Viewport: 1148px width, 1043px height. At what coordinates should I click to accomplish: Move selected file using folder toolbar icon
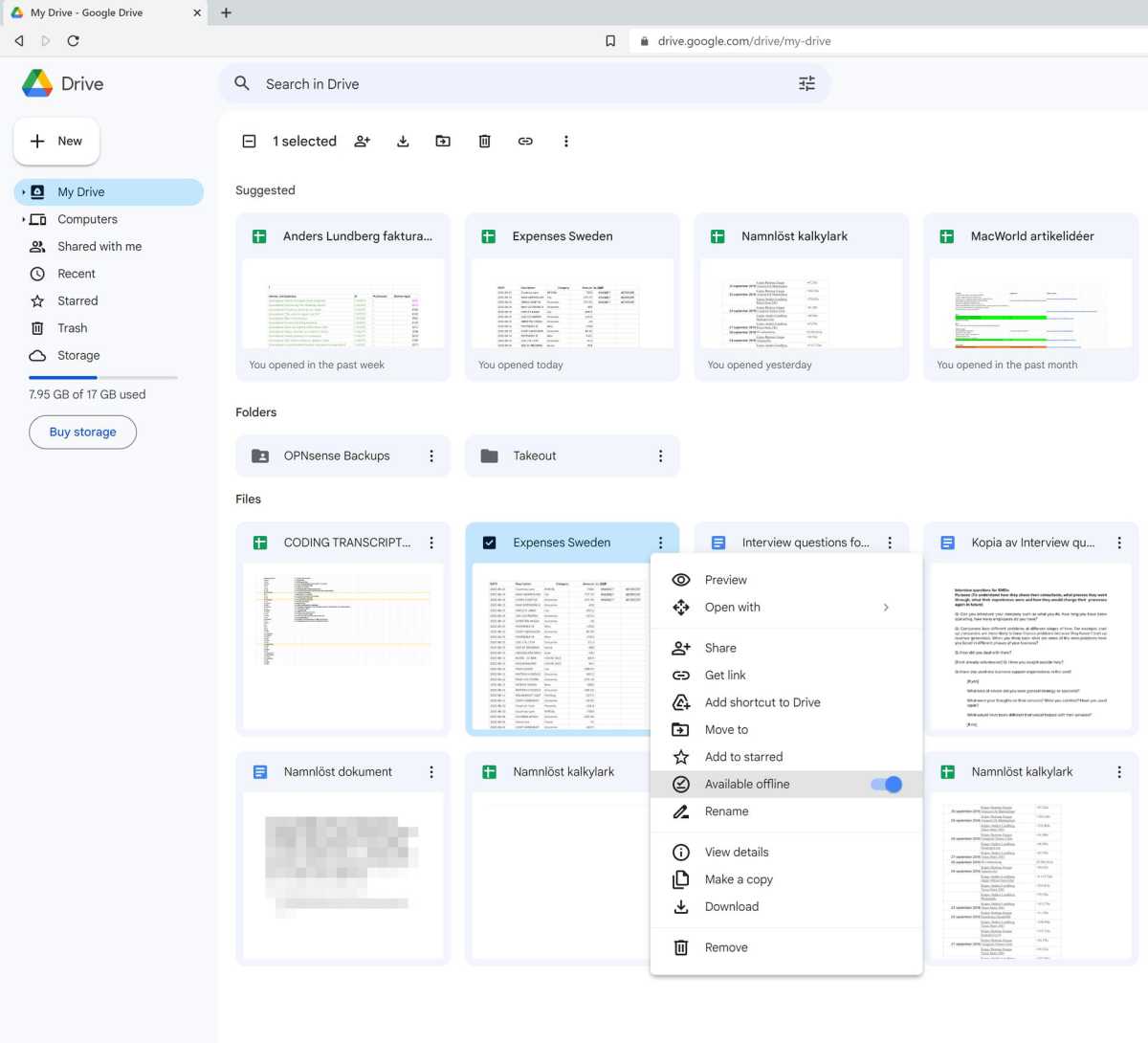click(443, 142)
